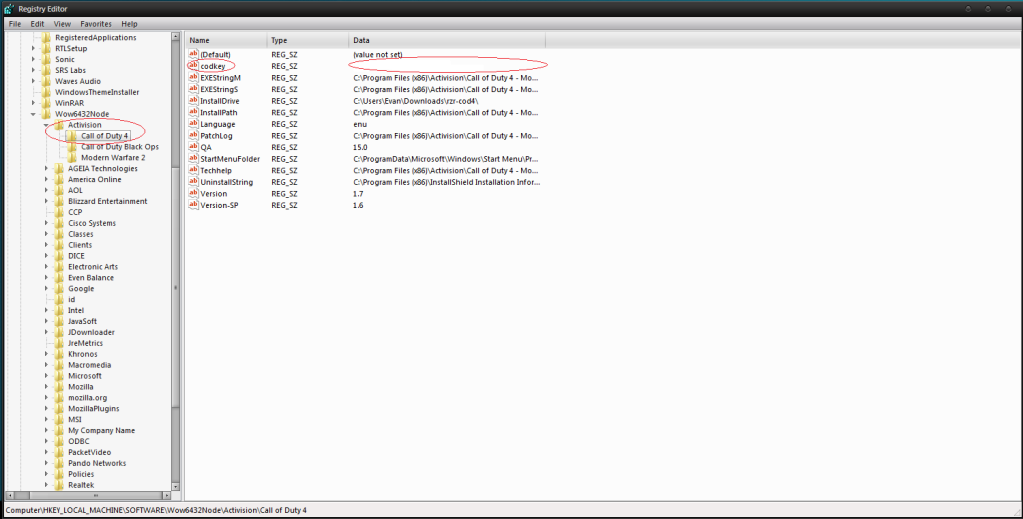Open the Help menu
Screen dimensions: 1023x519
[129, 24]
